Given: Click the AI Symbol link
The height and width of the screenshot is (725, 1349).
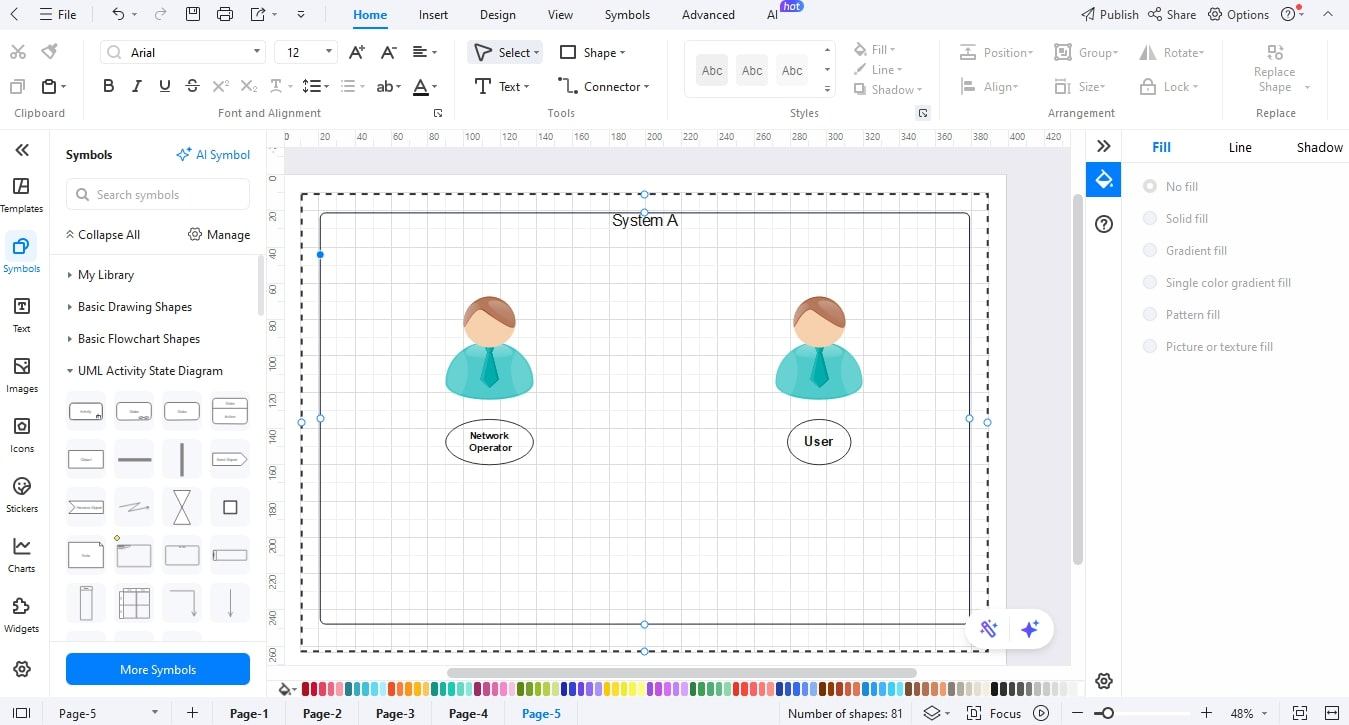Looking at the screenshot, I should click(213, 154).
